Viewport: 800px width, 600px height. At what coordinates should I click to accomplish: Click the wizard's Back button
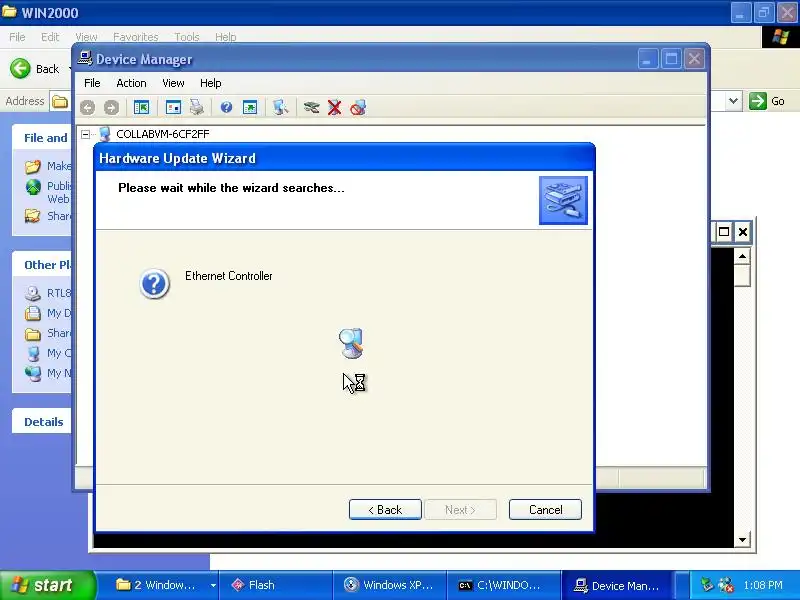385,510
